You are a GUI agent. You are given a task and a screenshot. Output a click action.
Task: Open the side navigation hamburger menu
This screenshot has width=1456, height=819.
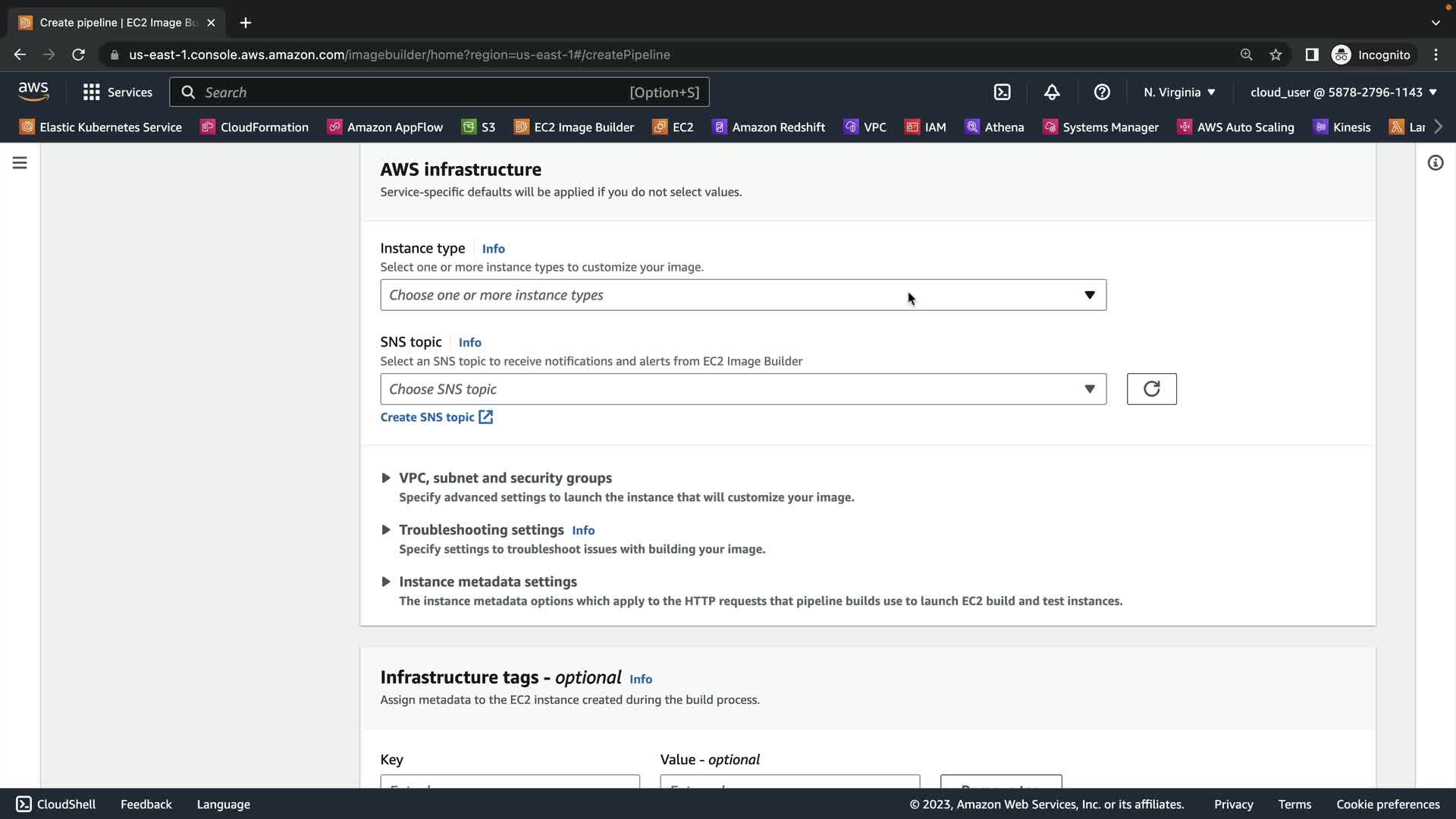(x=20, y=163)
